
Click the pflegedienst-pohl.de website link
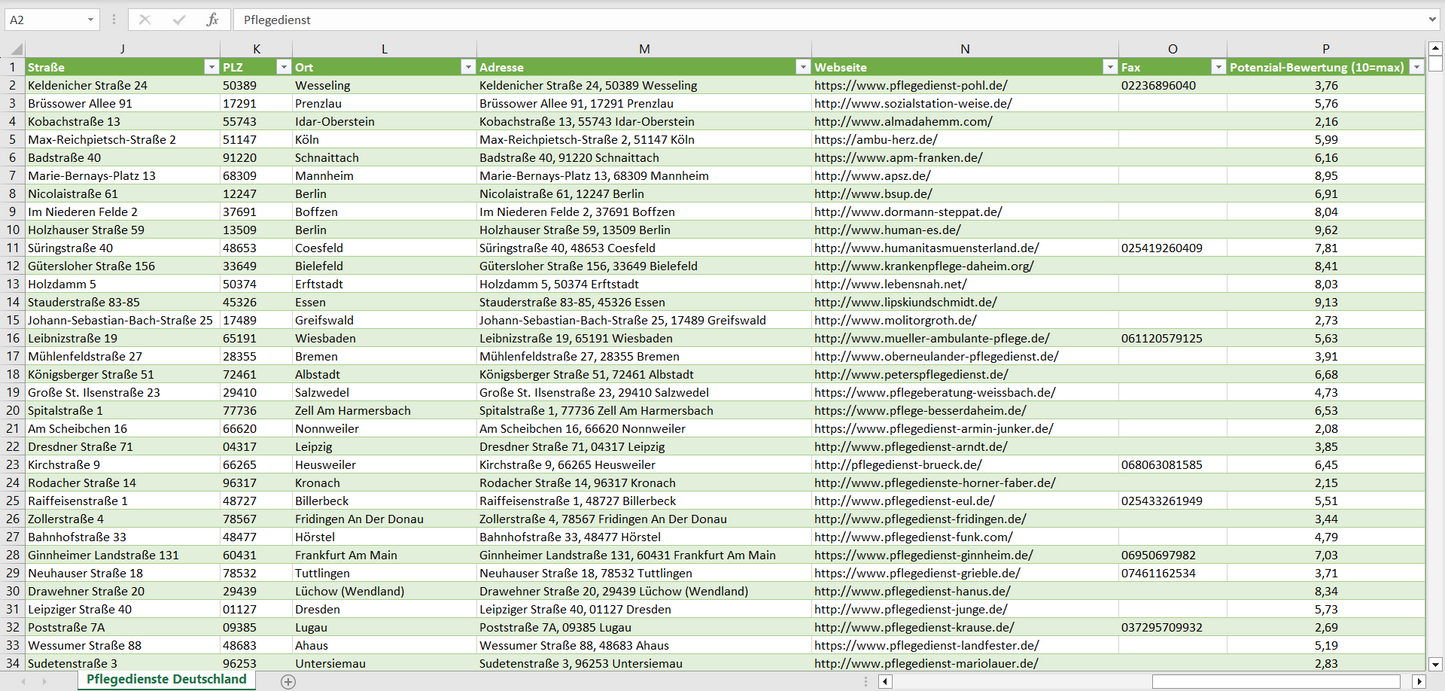pos(910,86)
